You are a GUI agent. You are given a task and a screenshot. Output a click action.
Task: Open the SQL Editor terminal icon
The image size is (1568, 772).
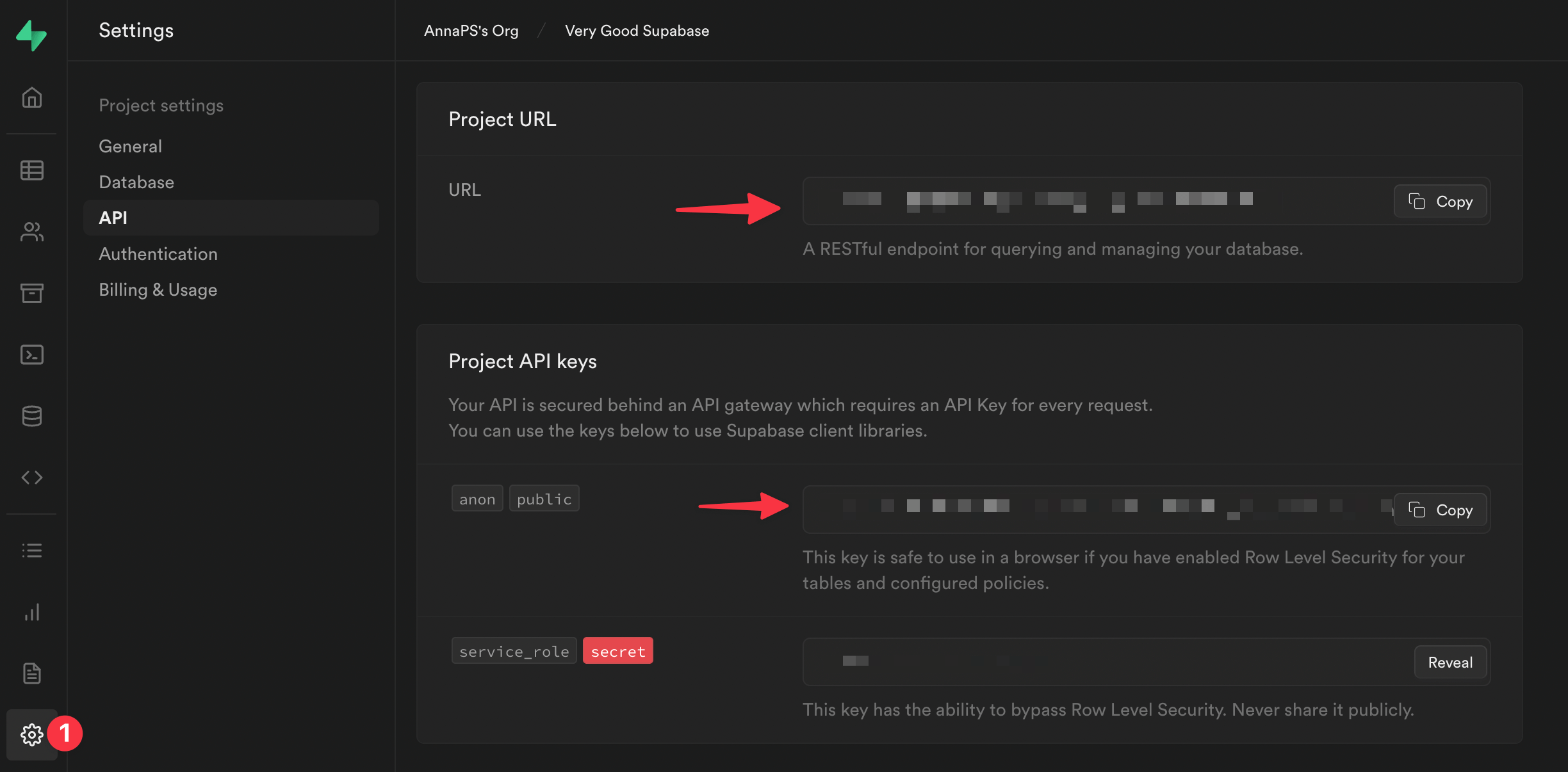pyautogui.click(x=31, y=355)
